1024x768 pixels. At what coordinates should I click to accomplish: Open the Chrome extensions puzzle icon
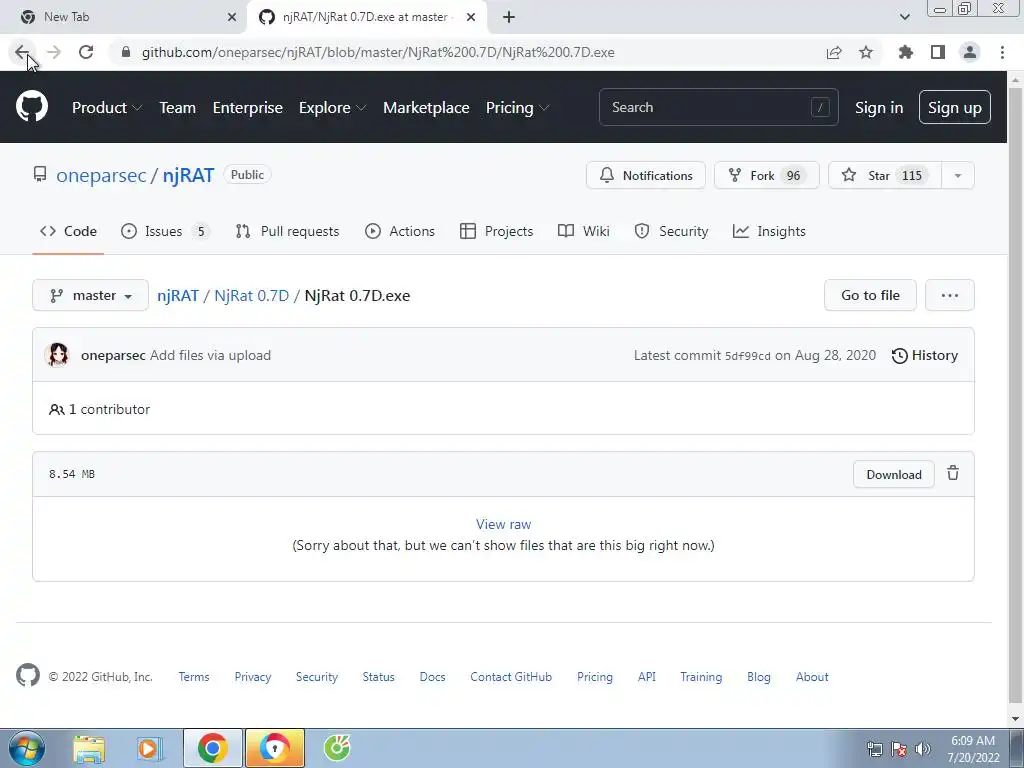pyautogui.click(x=906, y=52)
